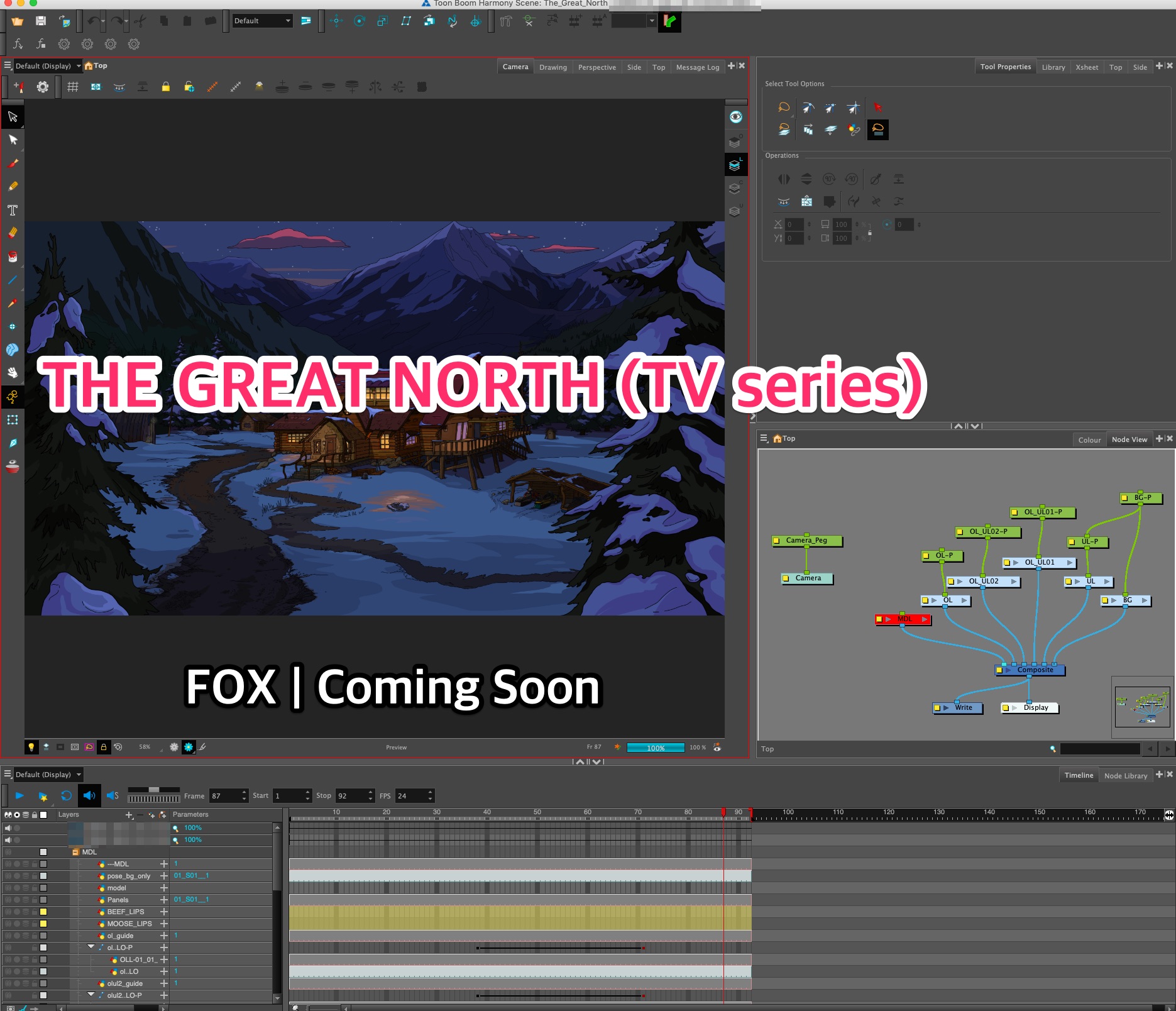Mute the first sound layer
Image resolution: width=1176 pixels, height=1011 pixels.
tap(8, 828)
